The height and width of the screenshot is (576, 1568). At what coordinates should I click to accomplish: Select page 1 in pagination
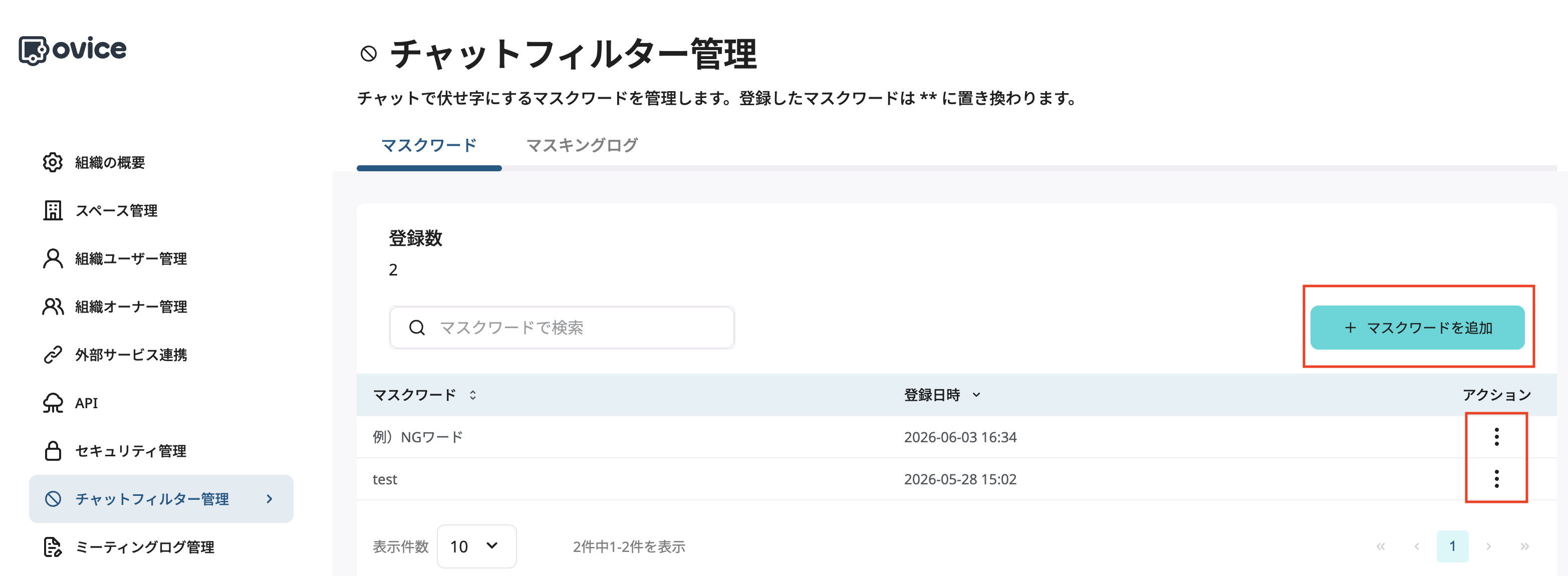1452,546
